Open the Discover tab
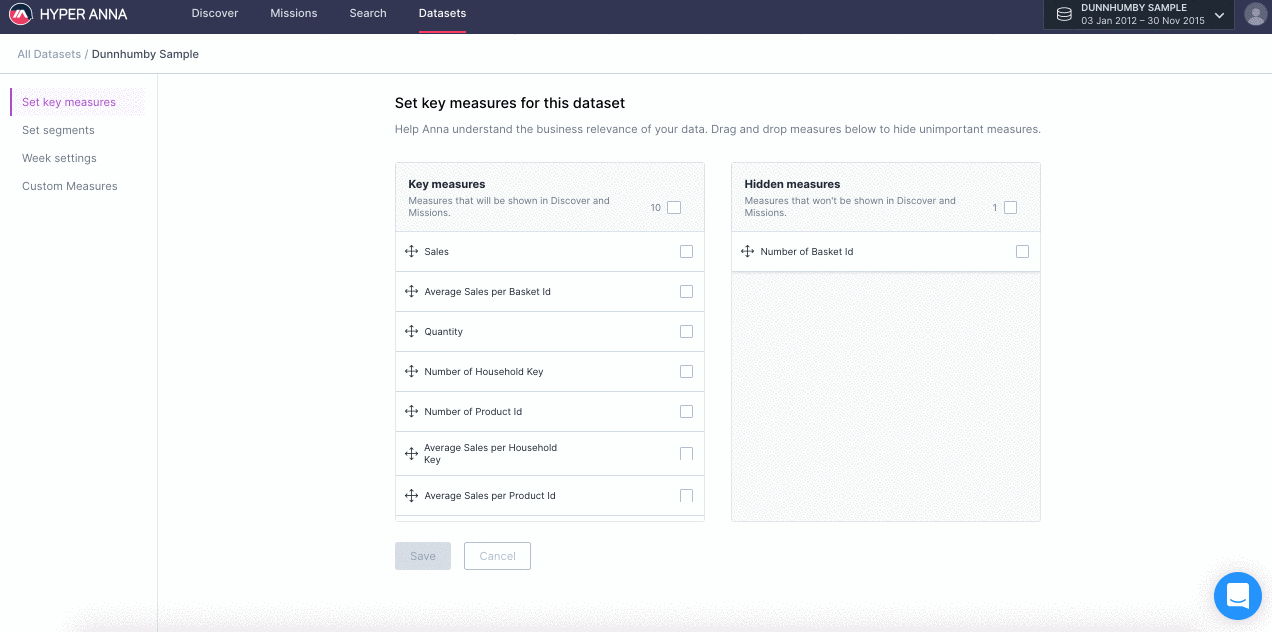 [215, 14]
